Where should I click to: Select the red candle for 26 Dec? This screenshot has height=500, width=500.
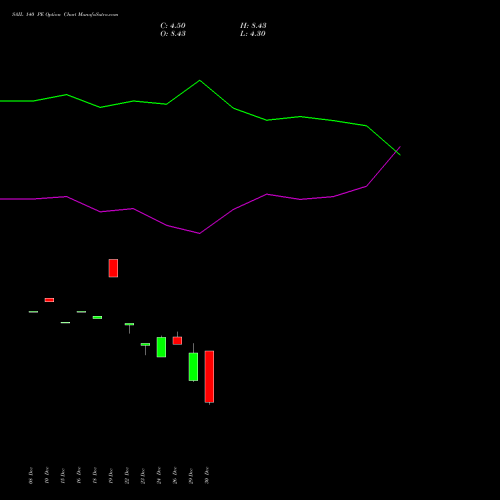click(x=177, y=341)
